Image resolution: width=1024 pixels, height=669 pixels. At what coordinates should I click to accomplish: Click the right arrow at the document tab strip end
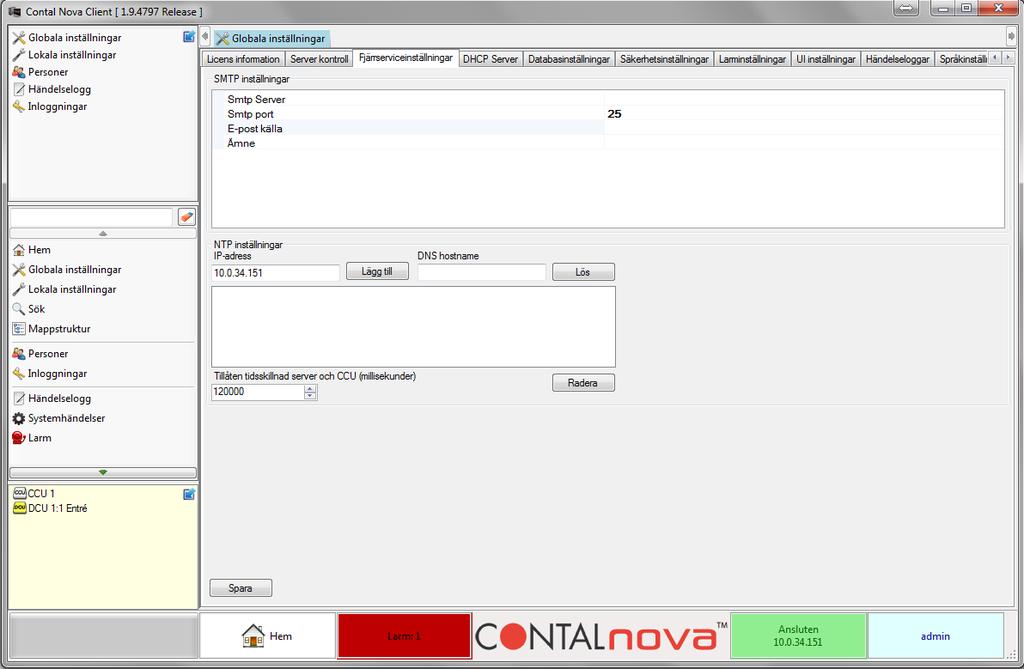[1011, 37]
